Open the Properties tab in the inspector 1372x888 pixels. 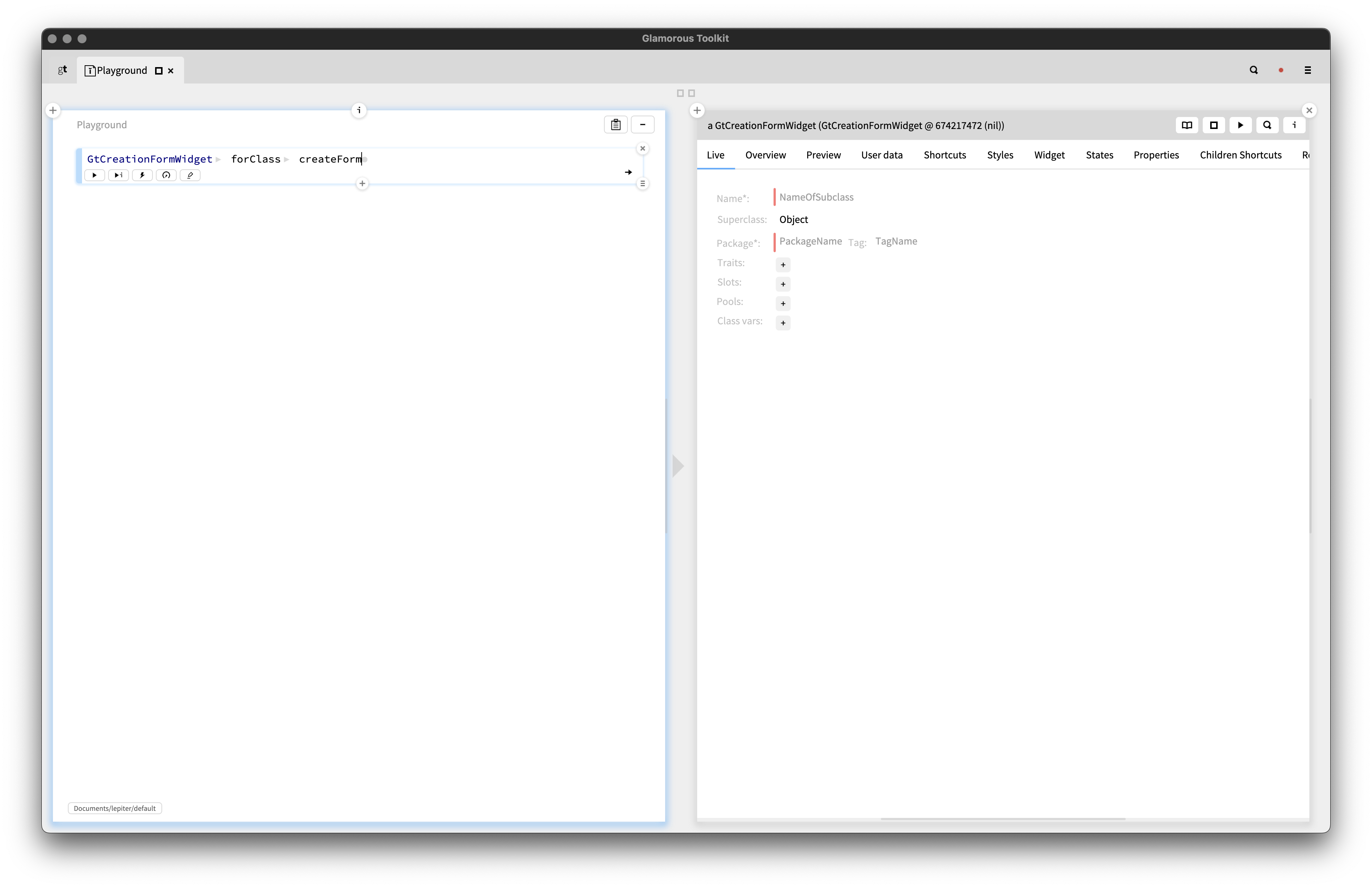point(1156,155)
